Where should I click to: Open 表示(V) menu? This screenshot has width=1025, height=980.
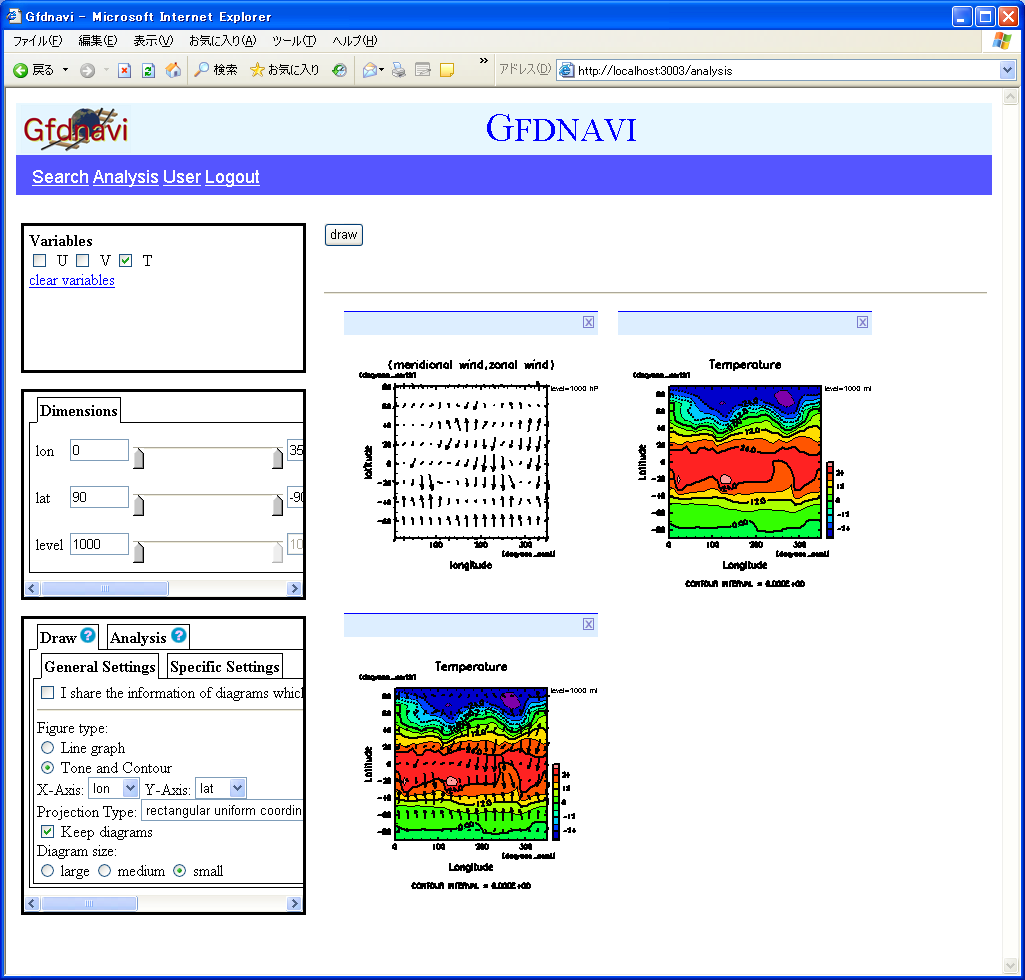coord(153,41)
